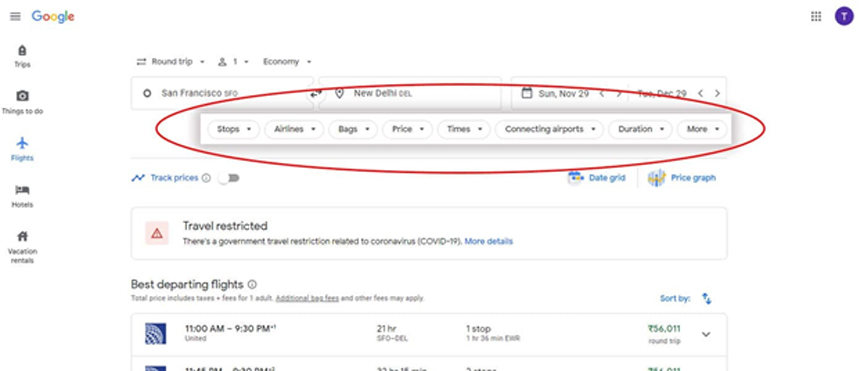Image resolution: width=864 pixels, height=371 pixels.
Task: Click the Travel restricted warning icon
Action: tap(157, 233)
